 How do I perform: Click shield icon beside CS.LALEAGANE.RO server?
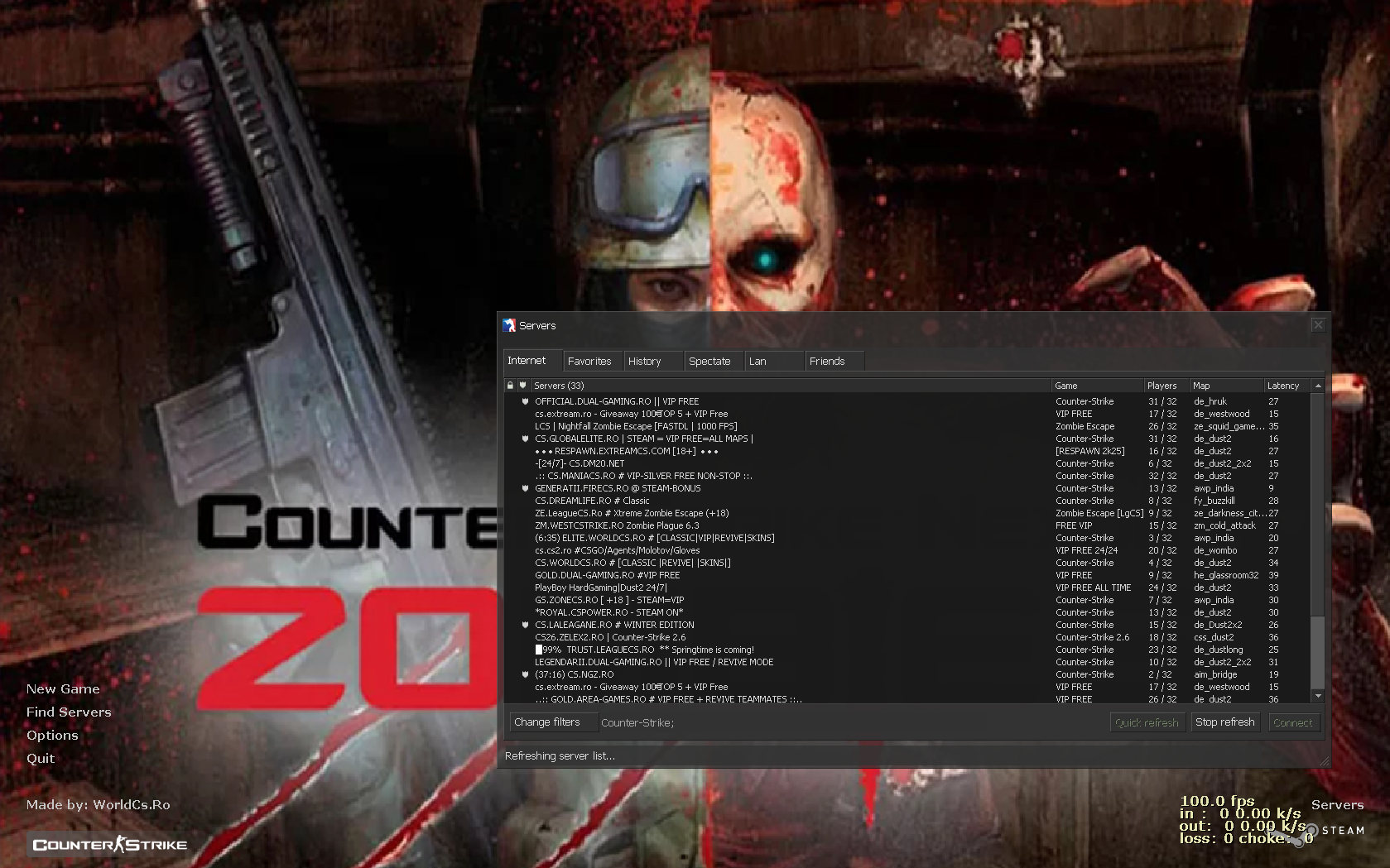point(525,625)
